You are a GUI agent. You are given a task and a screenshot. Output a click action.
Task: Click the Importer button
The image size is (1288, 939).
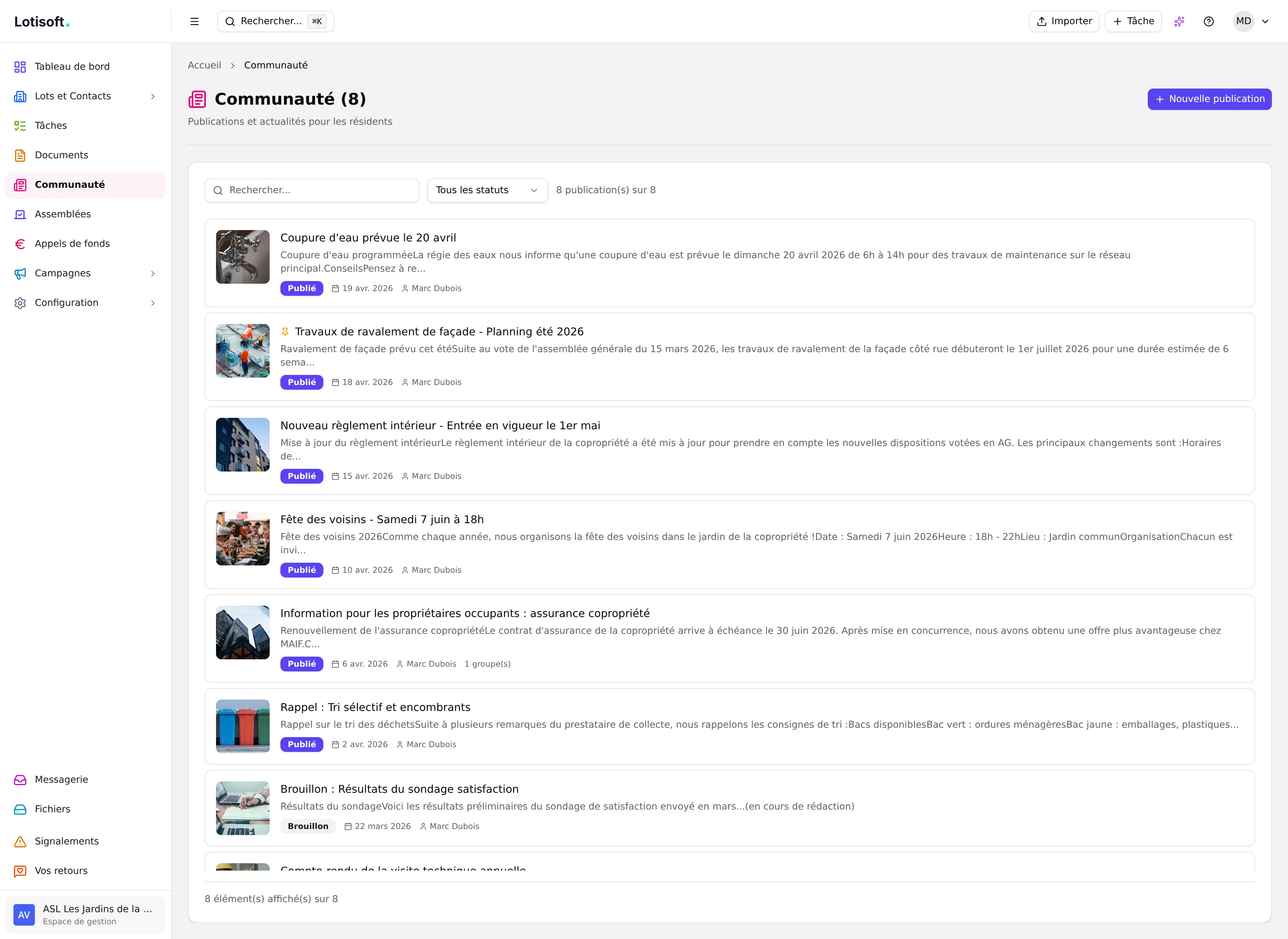(x=1064, y=21)
